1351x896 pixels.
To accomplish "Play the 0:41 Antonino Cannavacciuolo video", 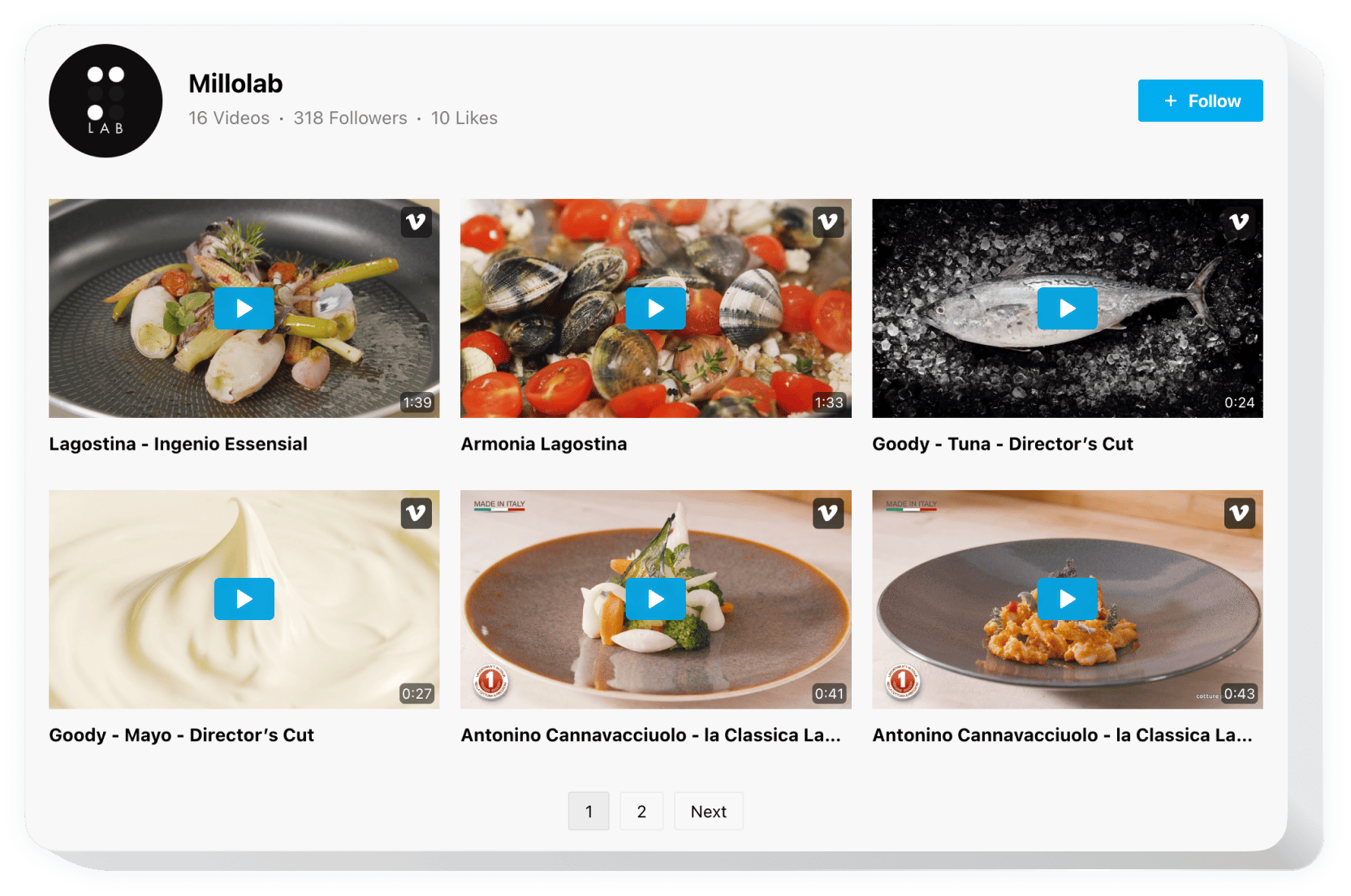I will point(655,599).
